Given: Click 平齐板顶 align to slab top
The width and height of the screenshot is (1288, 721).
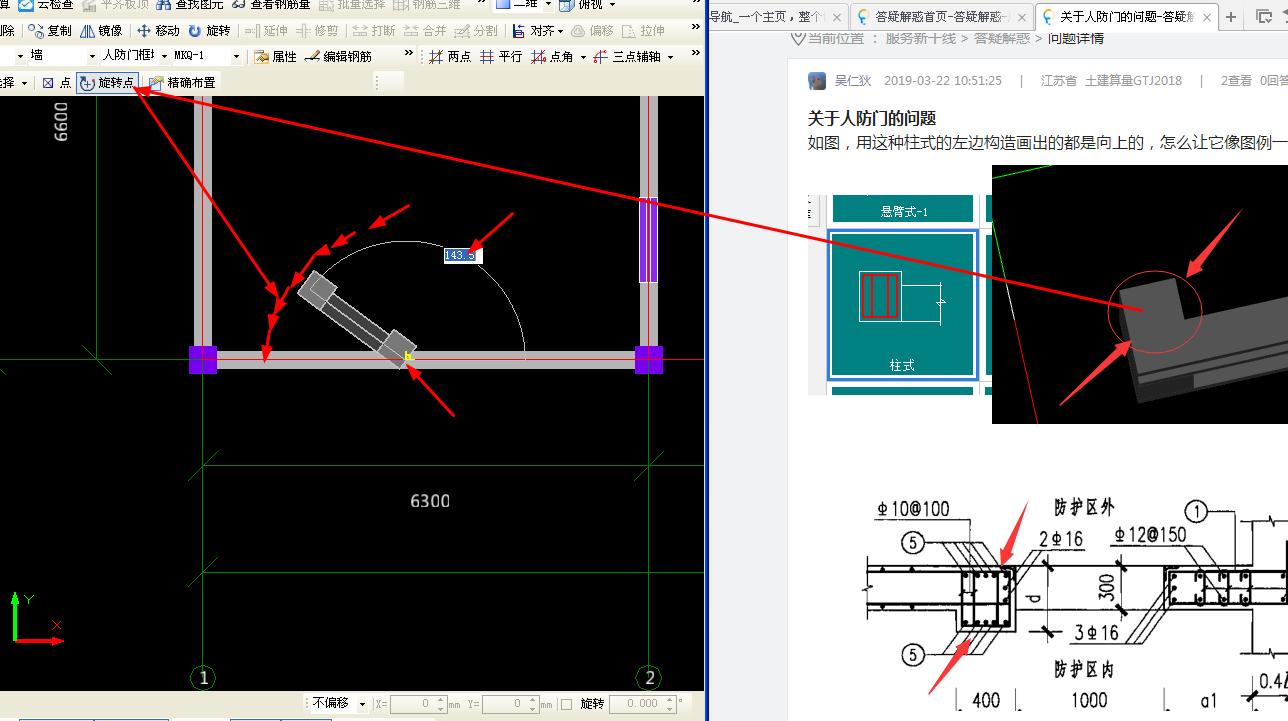Looking at the screenshot, I should [x=116, y=5].
